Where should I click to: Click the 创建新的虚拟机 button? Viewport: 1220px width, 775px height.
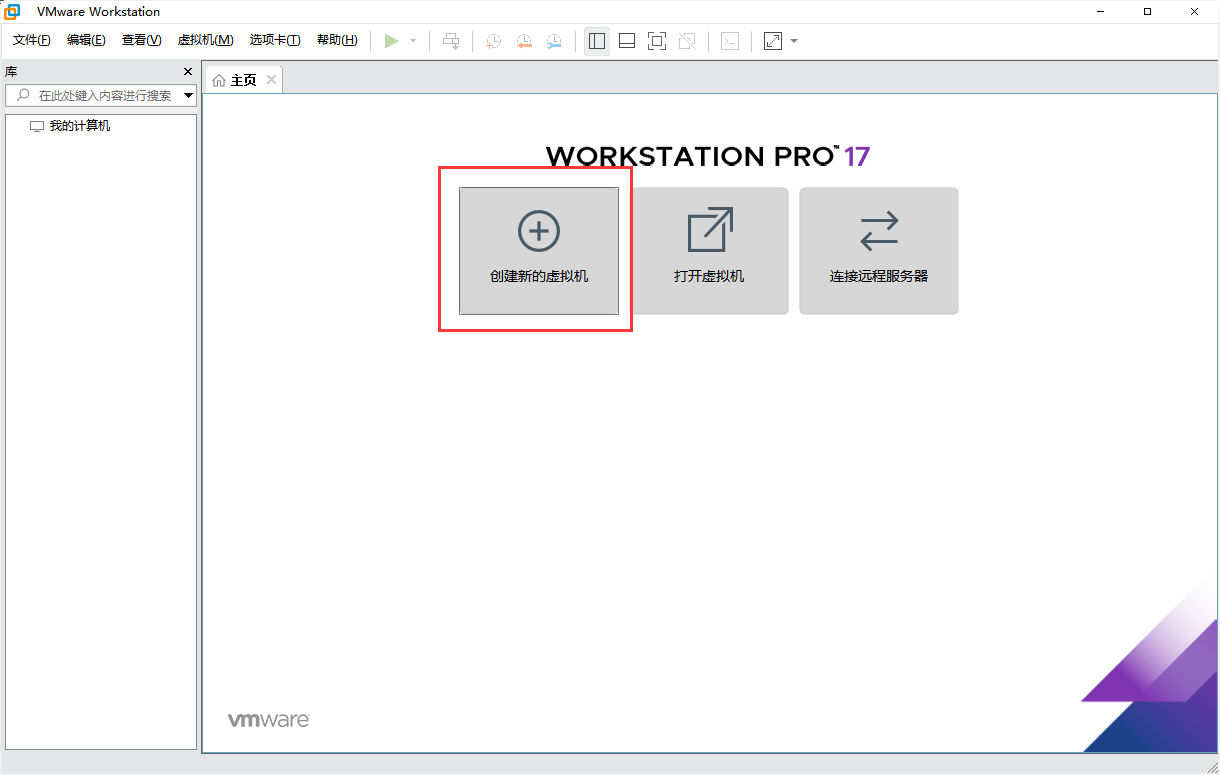539,251
